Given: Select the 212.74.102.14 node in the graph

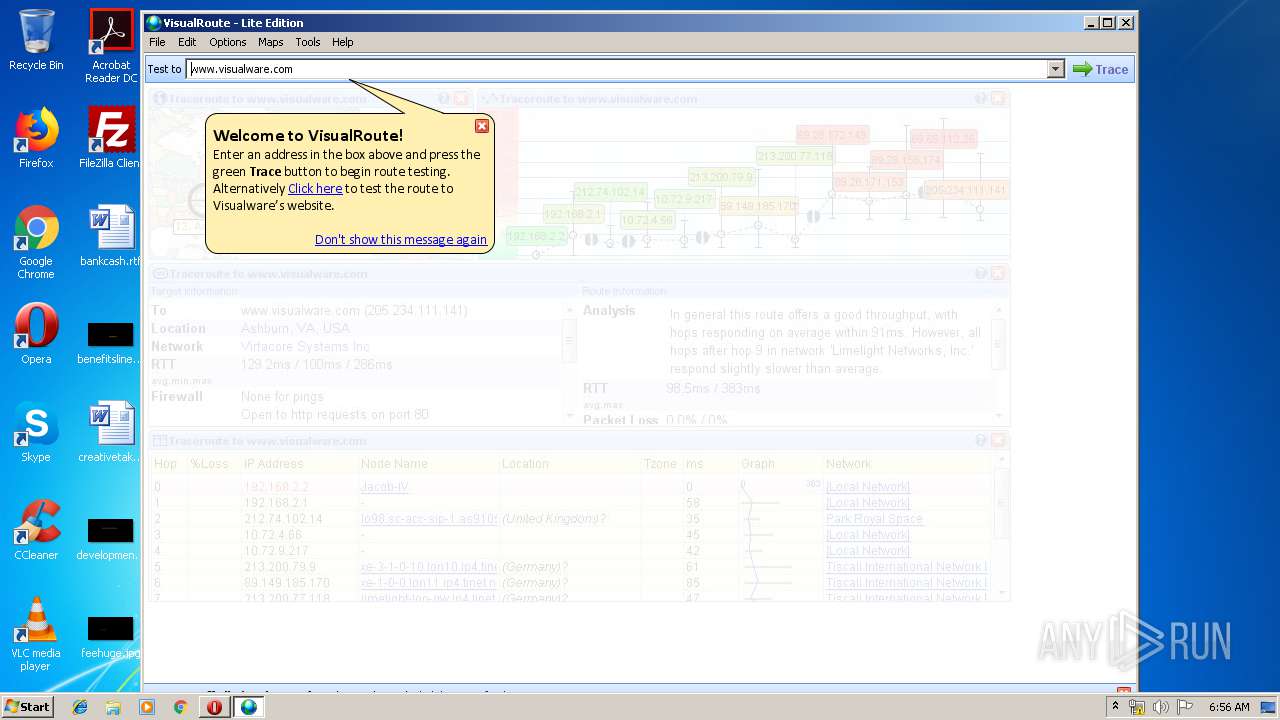Looking at the screenshot, I should pyautogui.click(x=610, y=192).
